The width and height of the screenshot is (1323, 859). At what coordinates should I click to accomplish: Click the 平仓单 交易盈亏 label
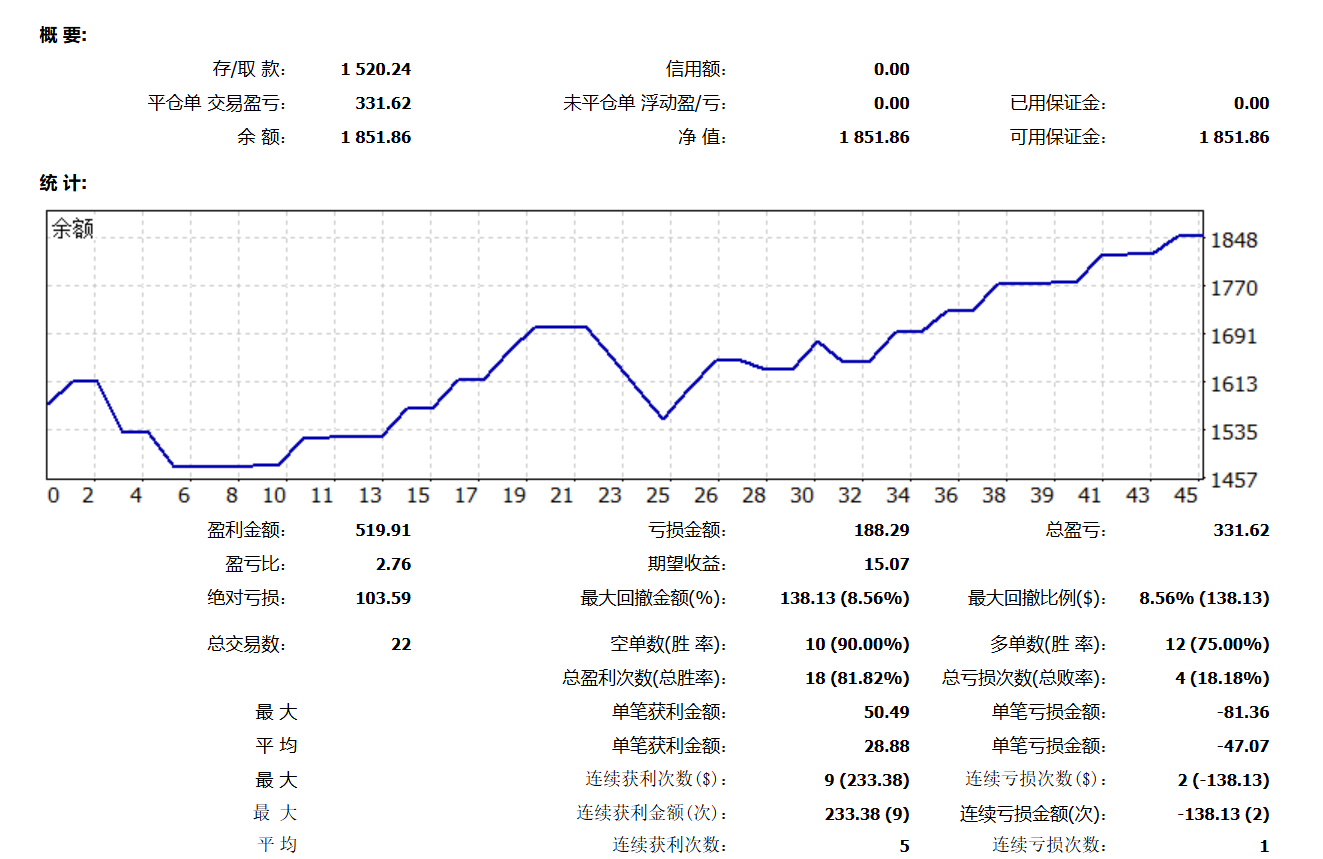pyautogui.click(x=217, y=103)
